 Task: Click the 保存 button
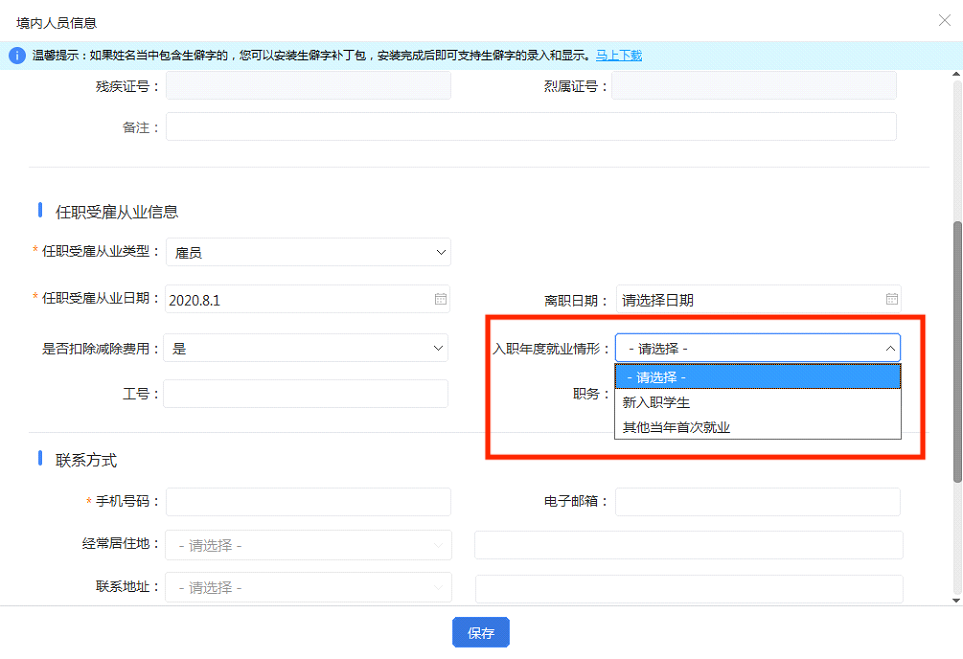pyautogui.click(x=481, y=633)
